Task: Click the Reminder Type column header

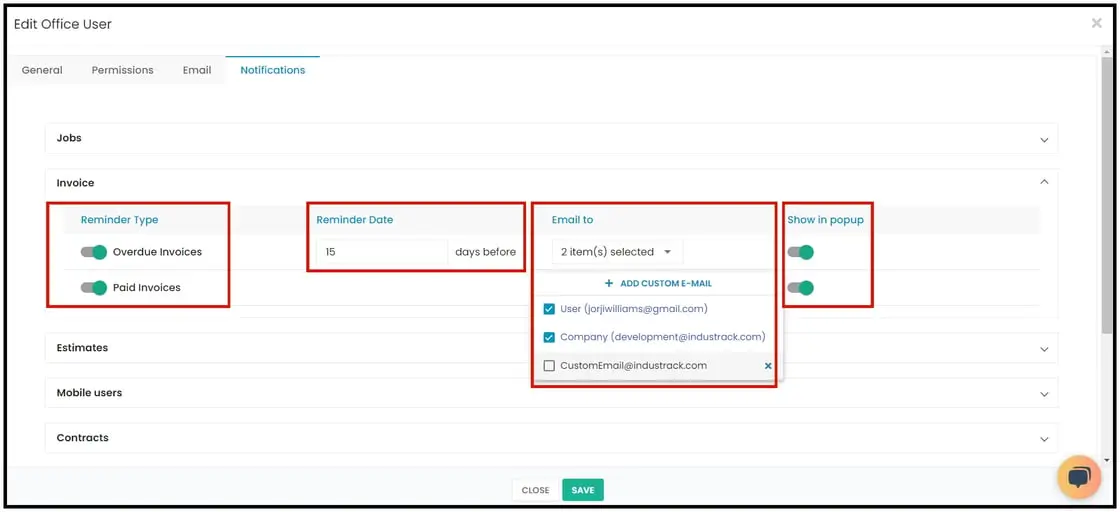Action: [x=119, y=220]
